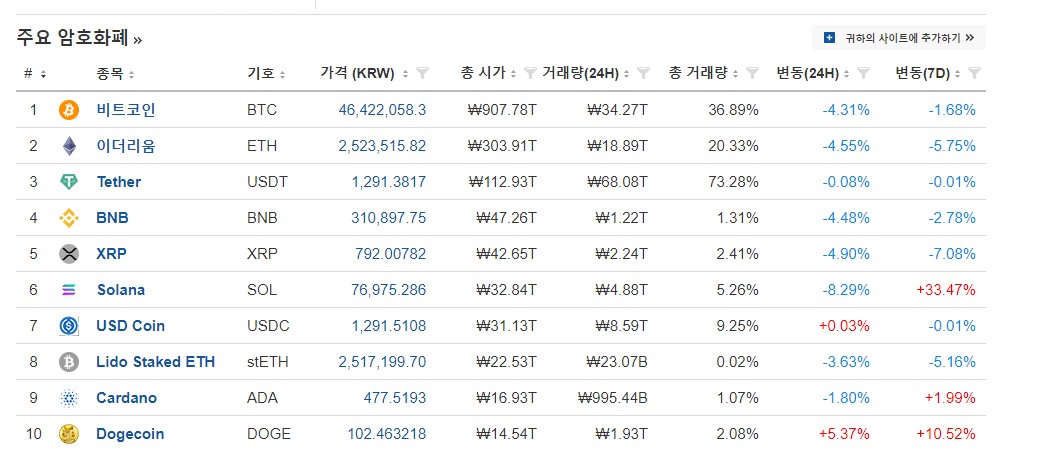Click the XRP black logo icon

pos(69,254)
